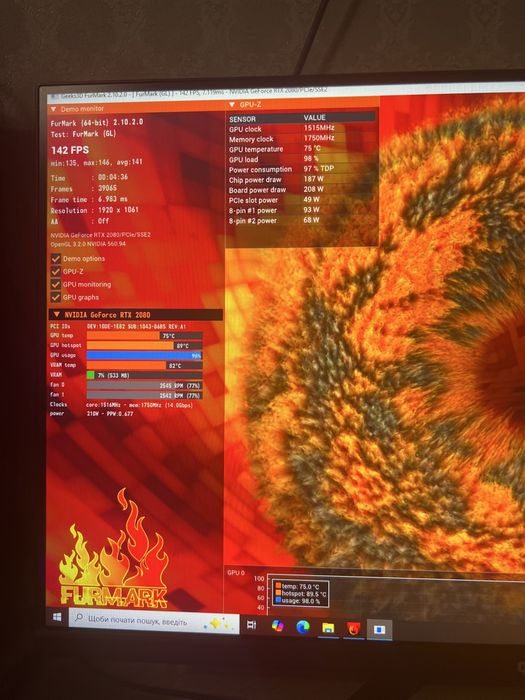
Task: Toggle the GPU-Z checkbox
Action: tap(55, 271)
